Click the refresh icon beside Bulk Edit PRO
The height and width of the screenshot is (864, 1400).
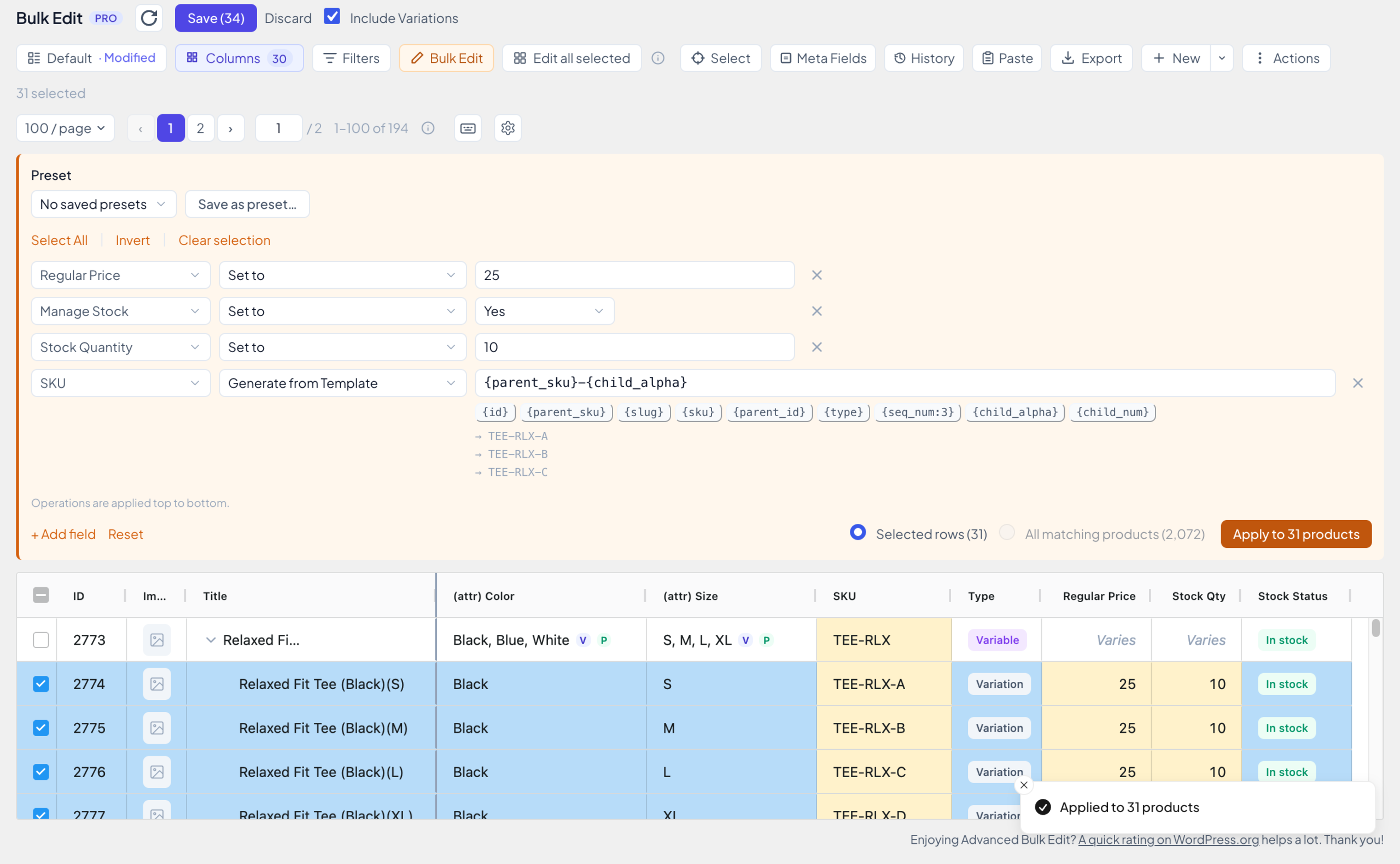click(149, 18)
